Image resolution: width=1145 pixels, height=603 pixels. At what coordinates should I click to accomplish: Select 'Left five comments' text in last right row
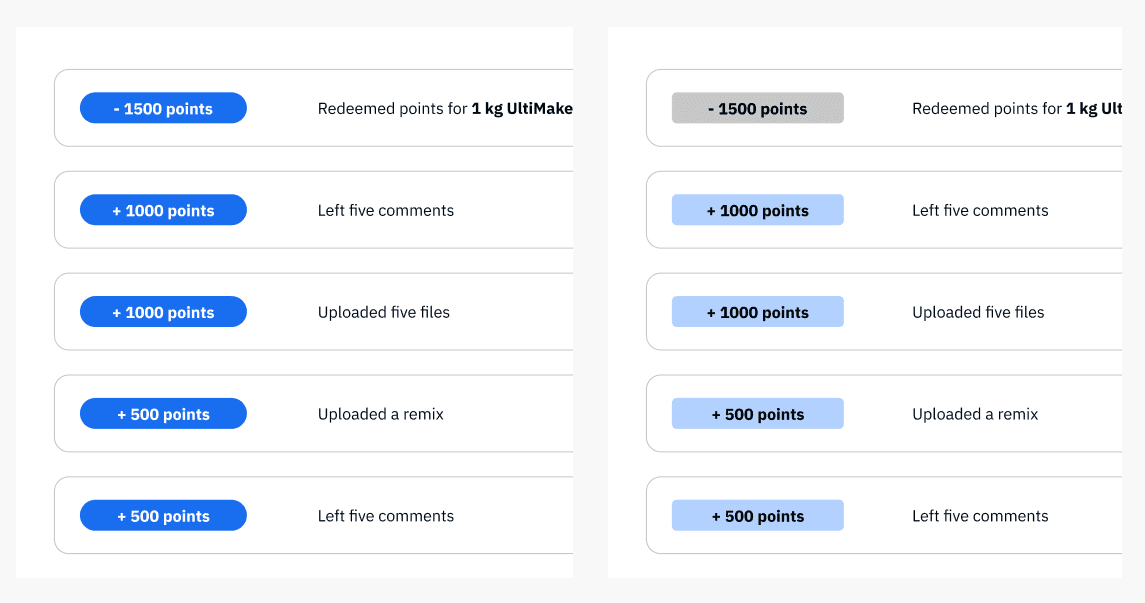tap(980, 516)
